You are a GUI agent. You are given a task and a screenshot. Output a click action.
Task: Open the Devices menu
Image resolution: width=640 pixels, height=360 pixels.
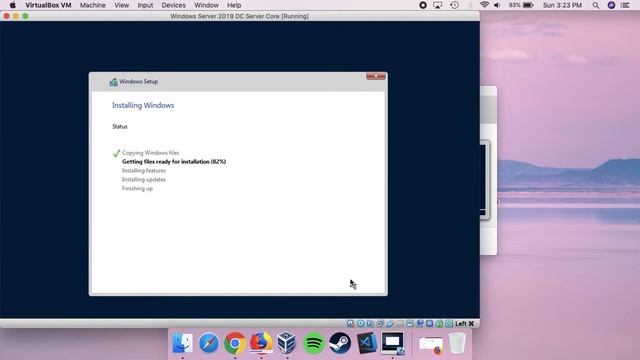point(173,5)
